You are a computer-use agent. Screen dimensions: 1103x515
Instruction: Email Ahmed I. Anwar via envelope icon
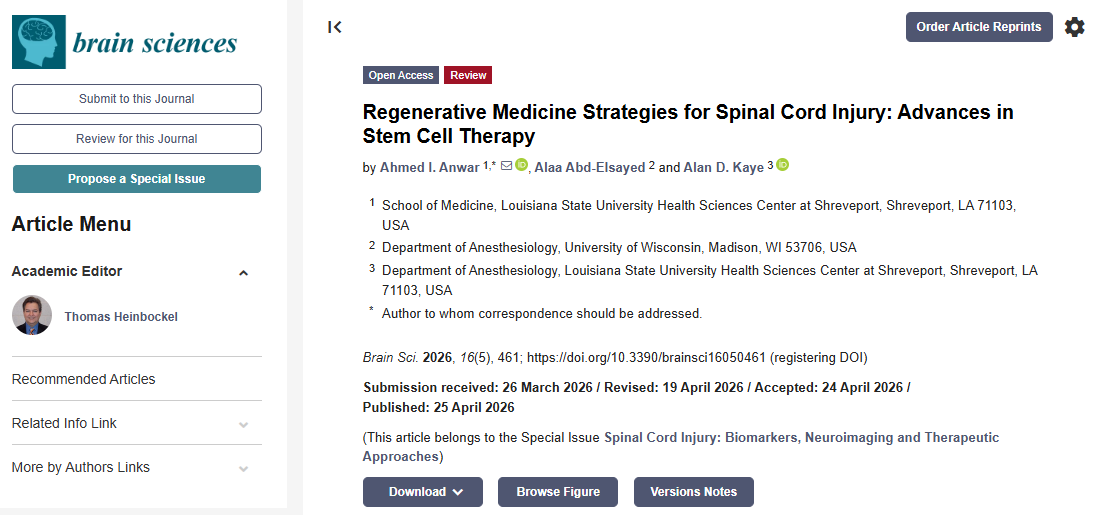click(506, 166)
